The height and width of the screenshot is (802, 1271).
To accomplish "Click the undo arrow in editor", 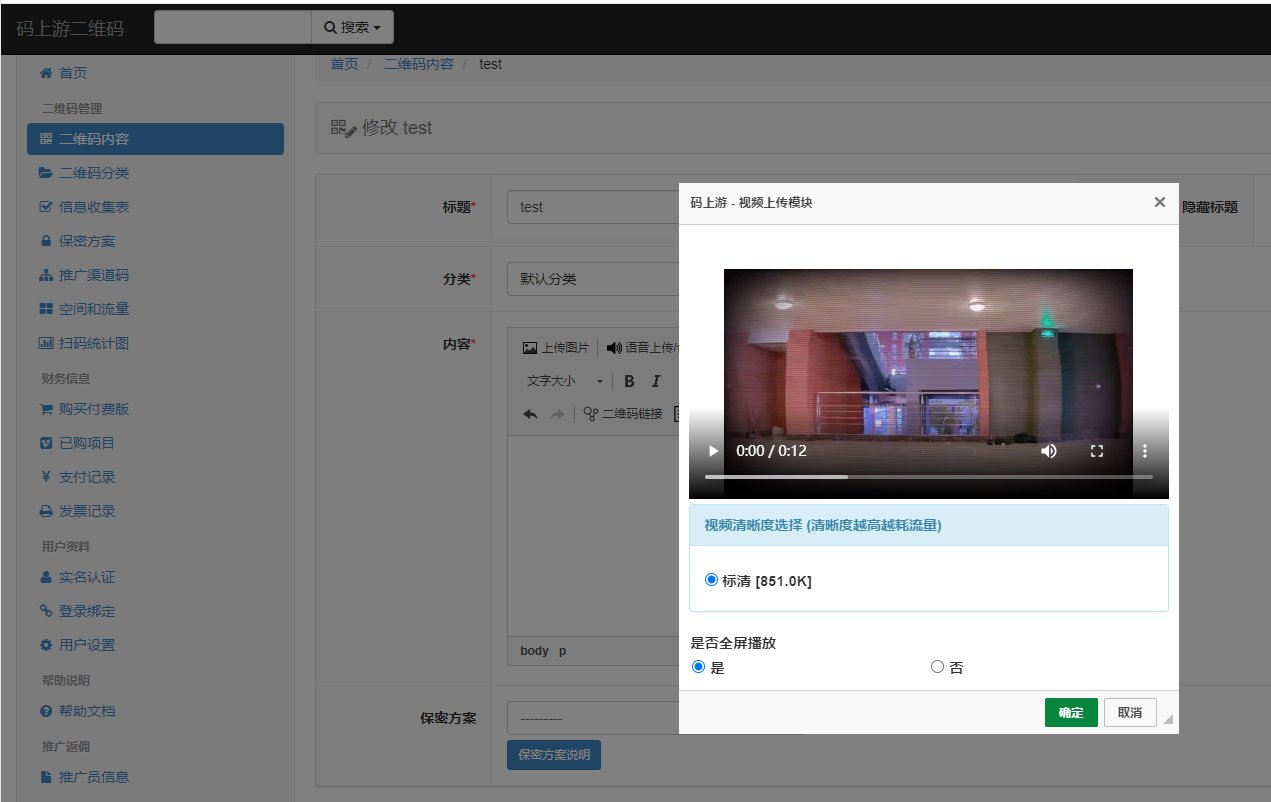I will pyautogui.click(x=530, y=413).
